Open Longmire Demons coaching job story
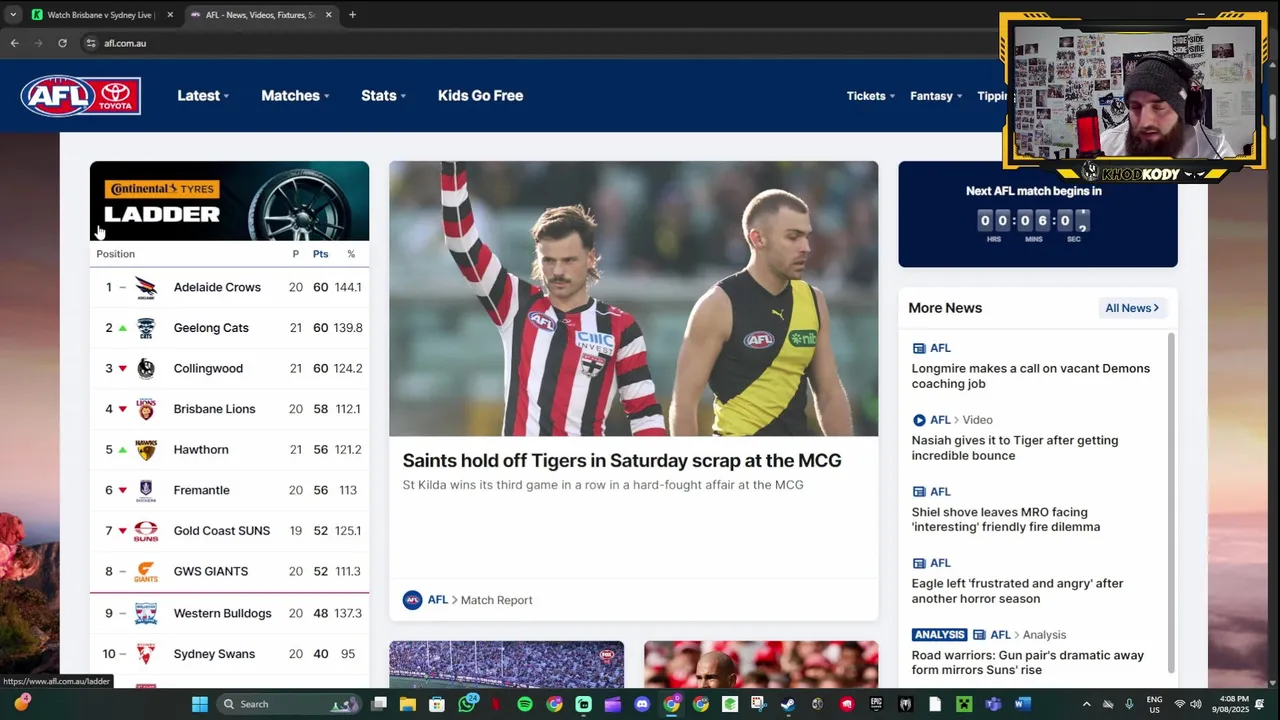 click(x=1031, y=376)
